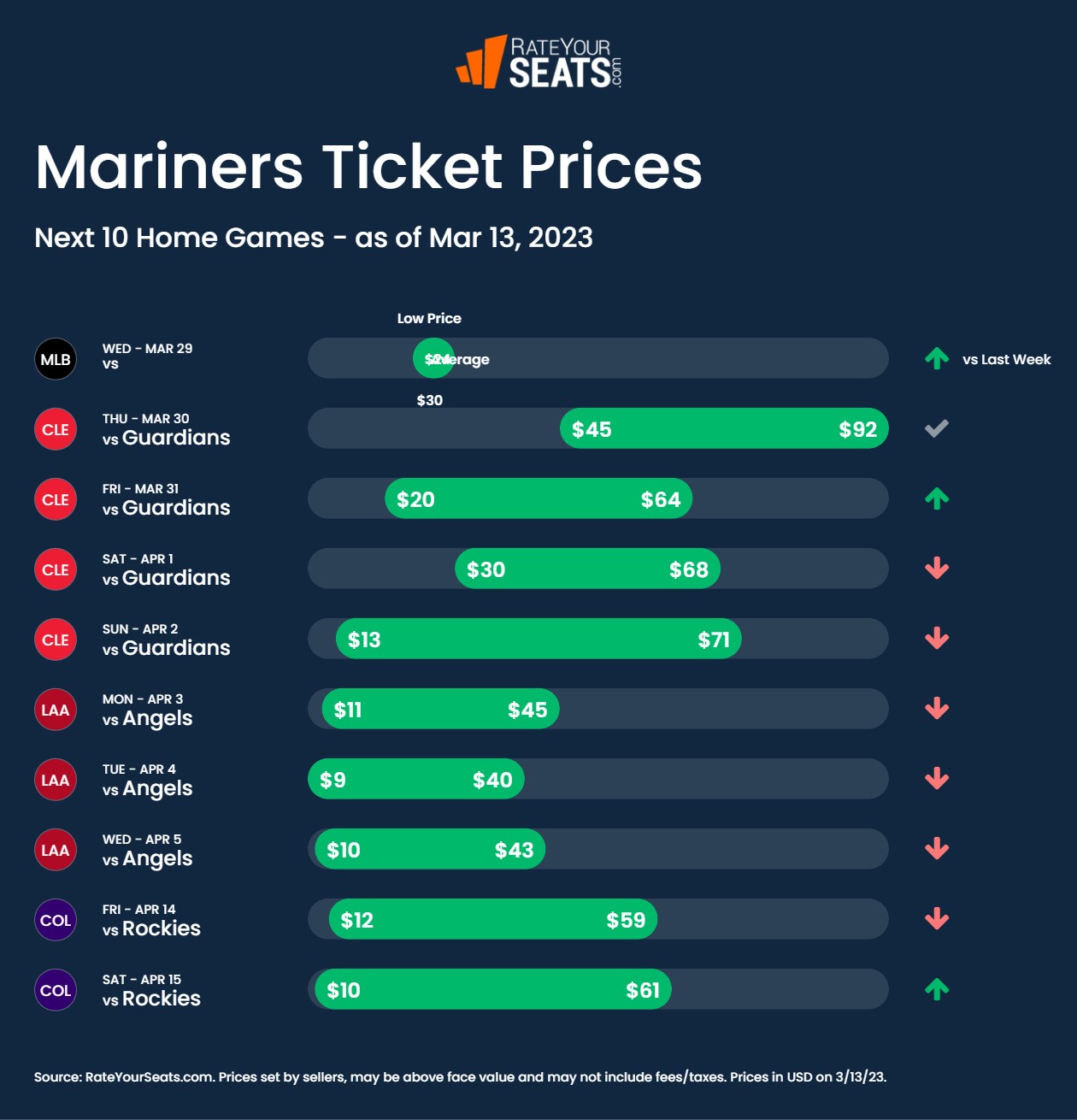Click the vs Last Week legend label
This screenshot has width=1077, height=1120.
pyautogui.click(x=1006, y=359)
